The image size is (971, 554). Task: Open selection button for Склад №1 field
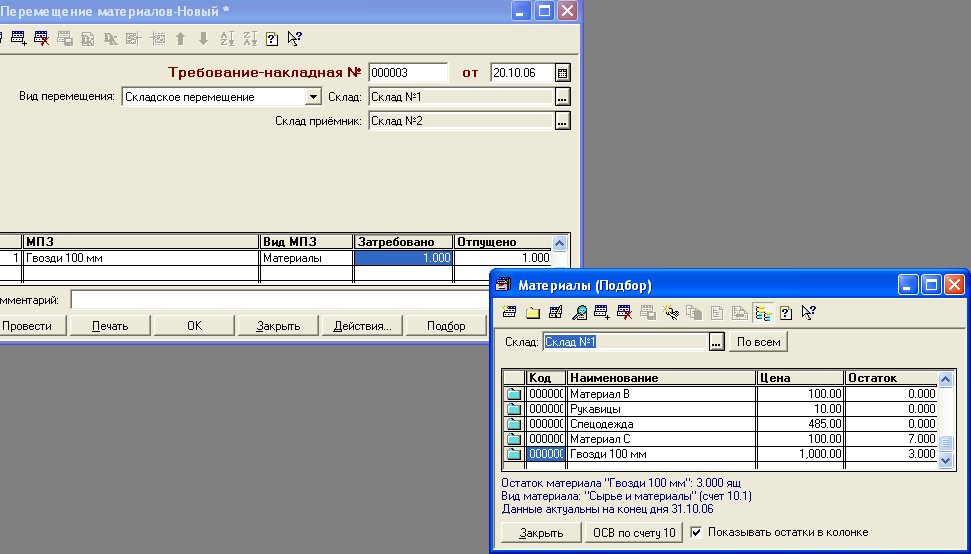(562, 97)
